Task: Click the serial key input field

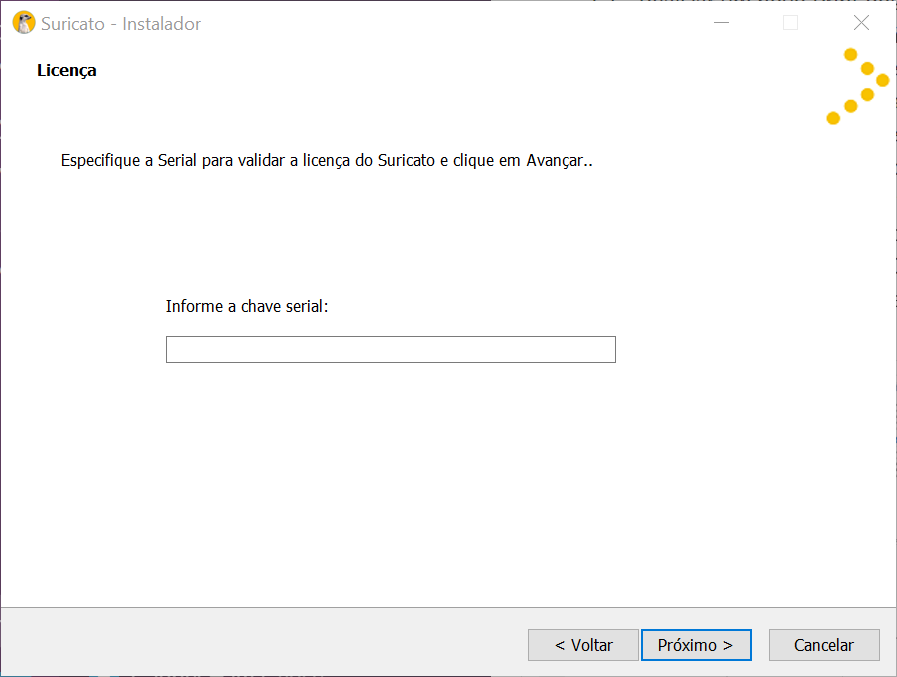Action: pyautogui.click(x=391, y=349)
